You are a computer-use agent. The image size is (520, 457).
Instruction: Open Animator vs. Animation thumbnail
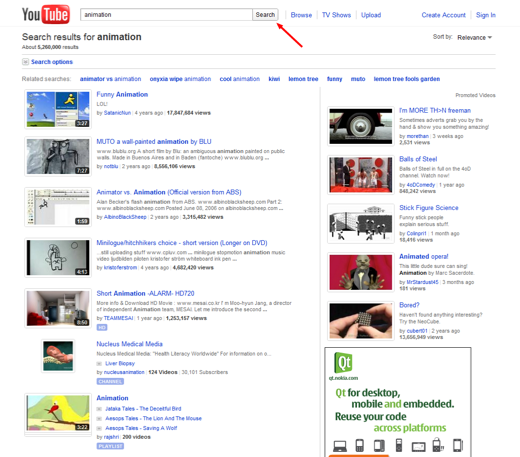[x=58, y=207]
